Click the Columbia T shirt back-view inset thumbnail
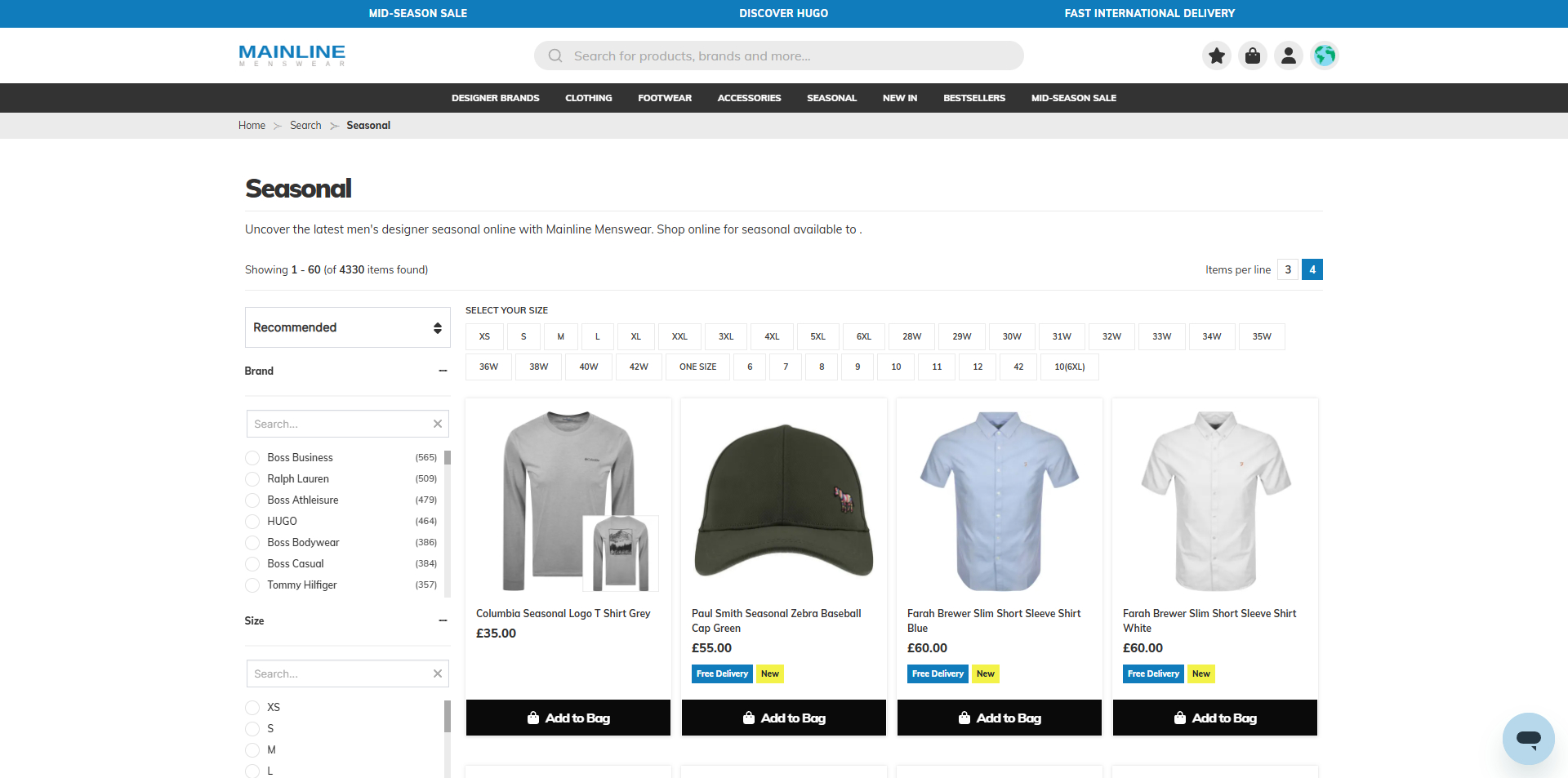Screen dimensions: 1568x778 point(621,553)
